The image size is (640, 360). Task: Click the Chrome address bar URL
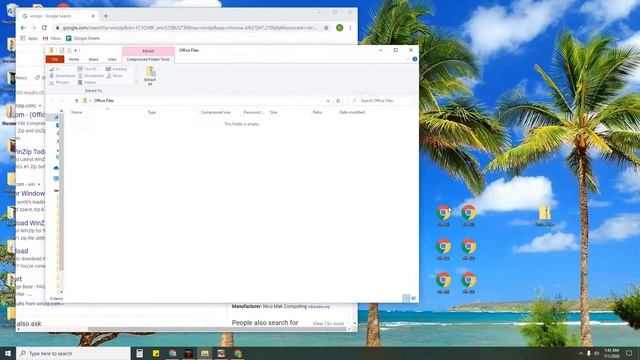coord(189,28)
